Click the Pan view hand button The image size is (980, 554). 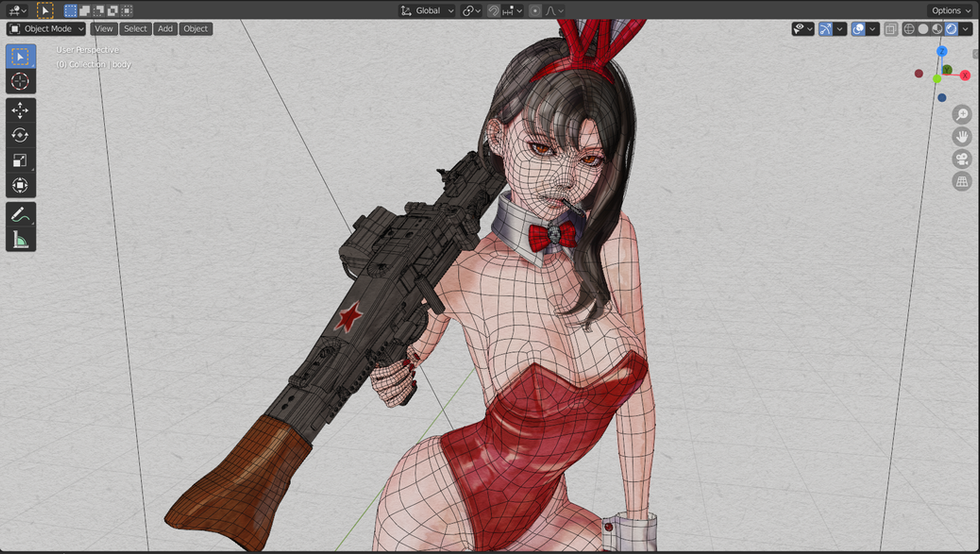pyautogui.click(x=962, y=136)
